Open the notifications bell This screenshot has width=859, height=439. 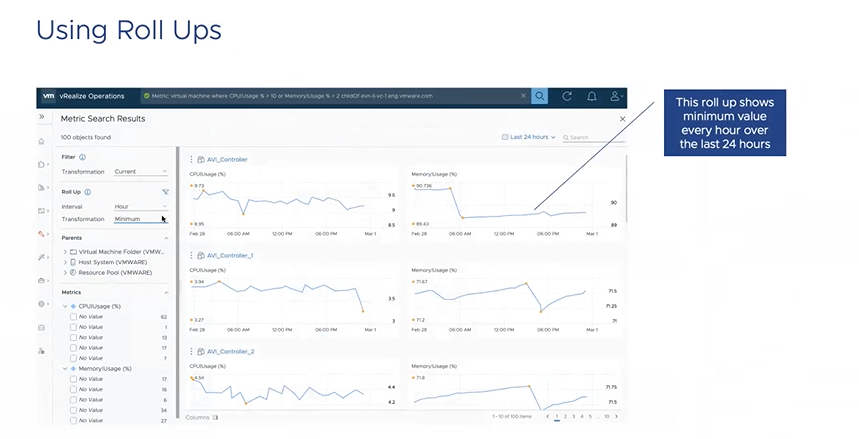pos(592,96)
